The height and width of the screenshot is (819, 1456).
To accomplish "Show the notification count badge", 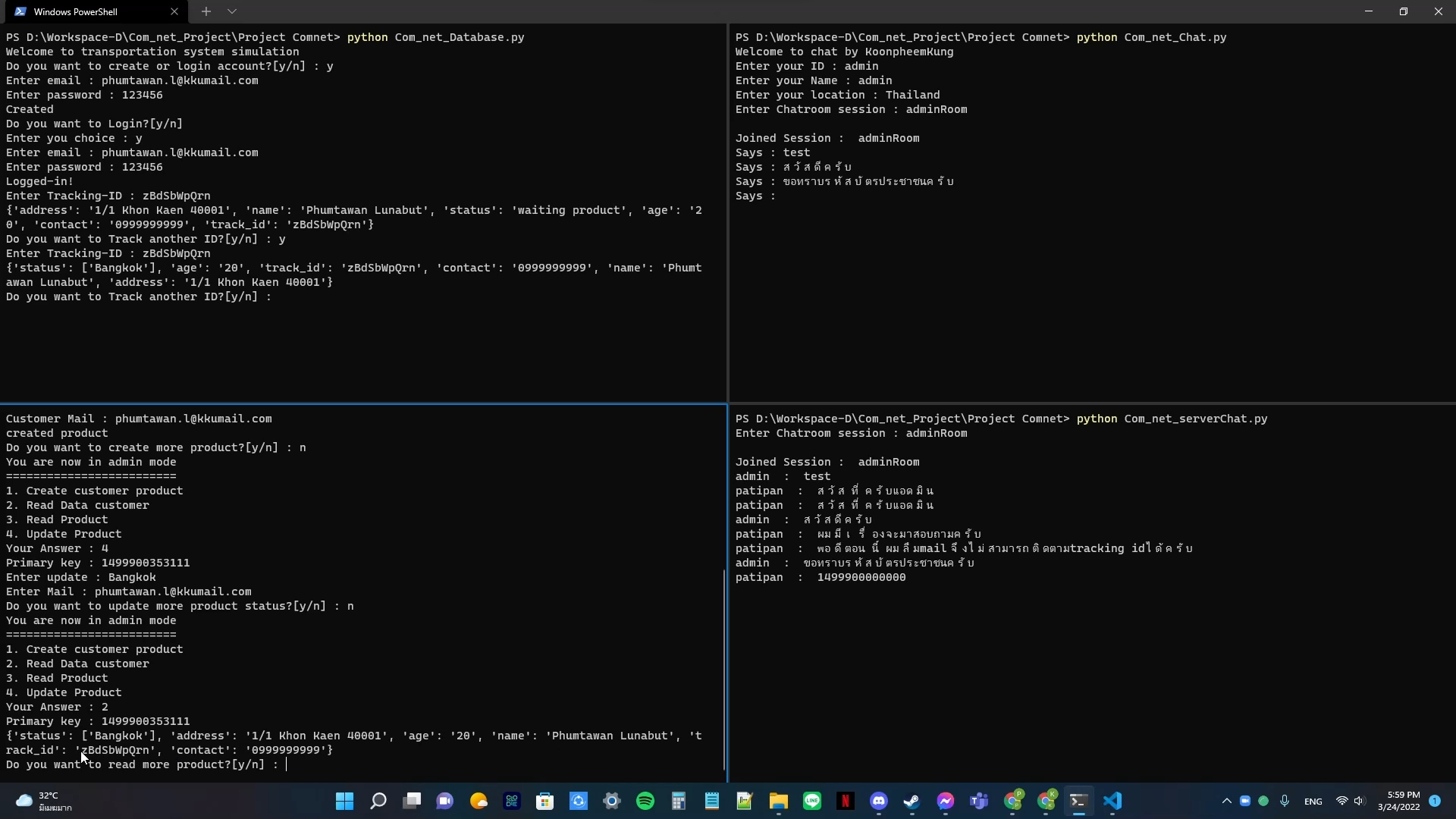I will 1436,802.
